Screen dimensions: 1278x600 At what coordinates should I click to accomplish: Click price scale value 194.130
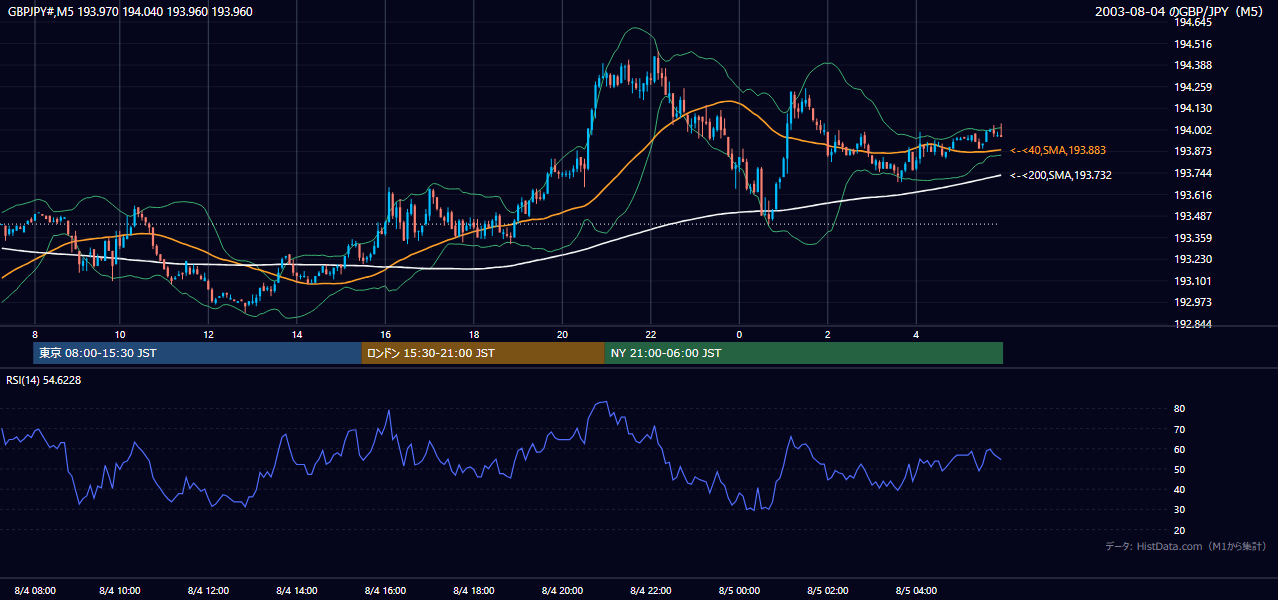1192,108
